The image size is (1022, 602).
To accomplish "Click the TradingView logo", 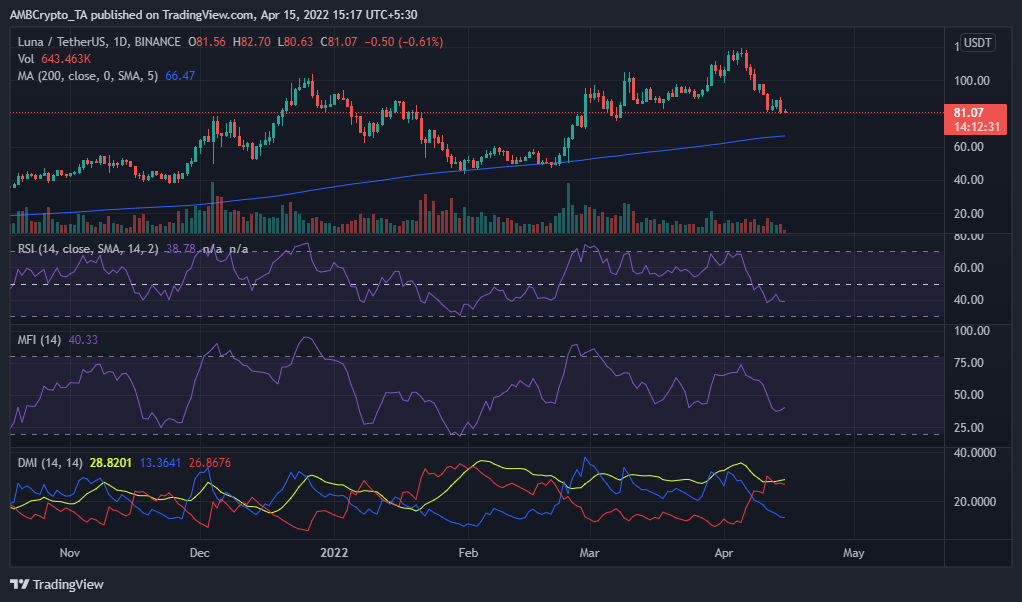I will click(x=57, y=584).
